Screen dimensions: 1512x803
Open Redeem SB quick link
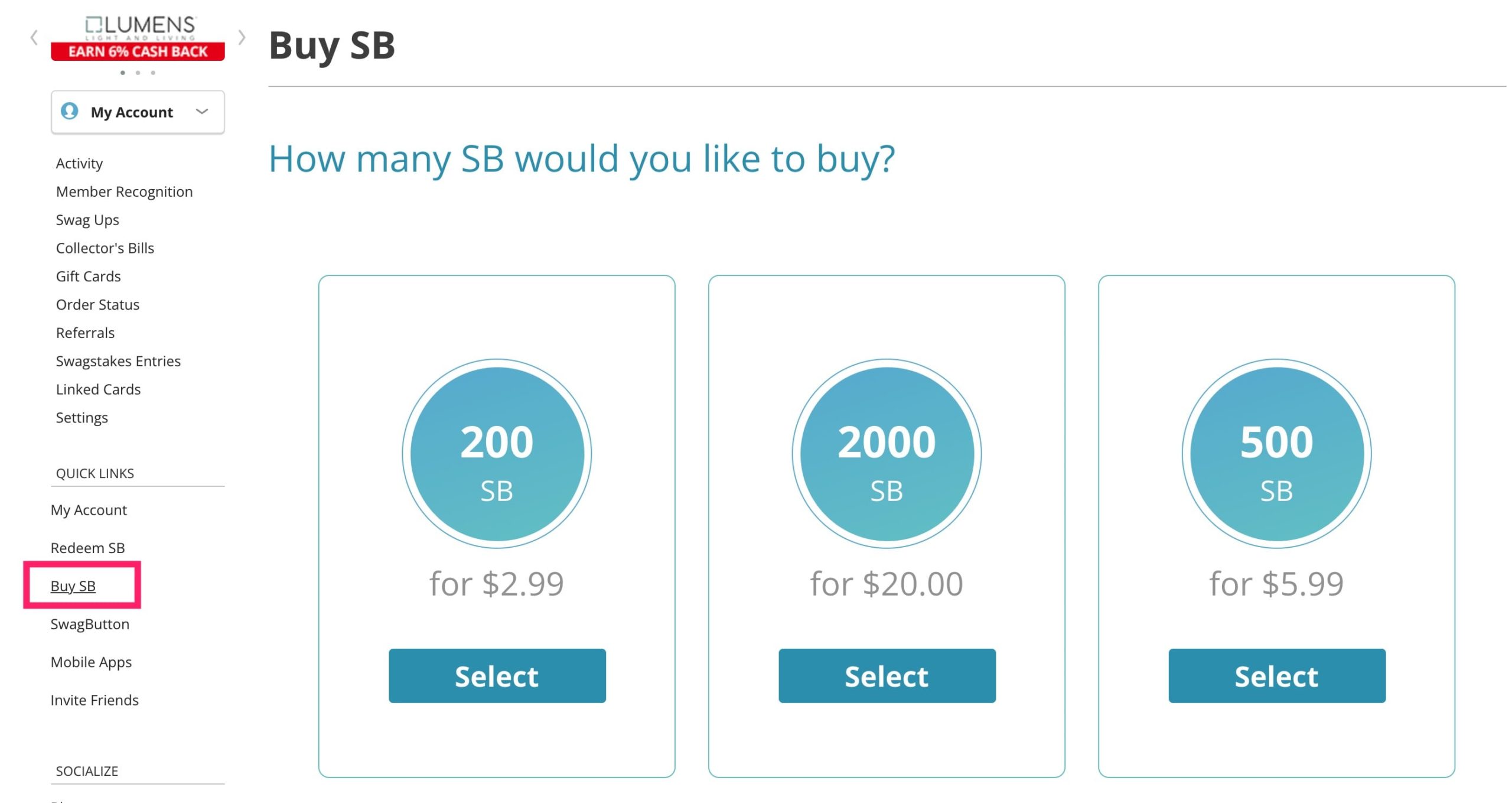point(89,548)
